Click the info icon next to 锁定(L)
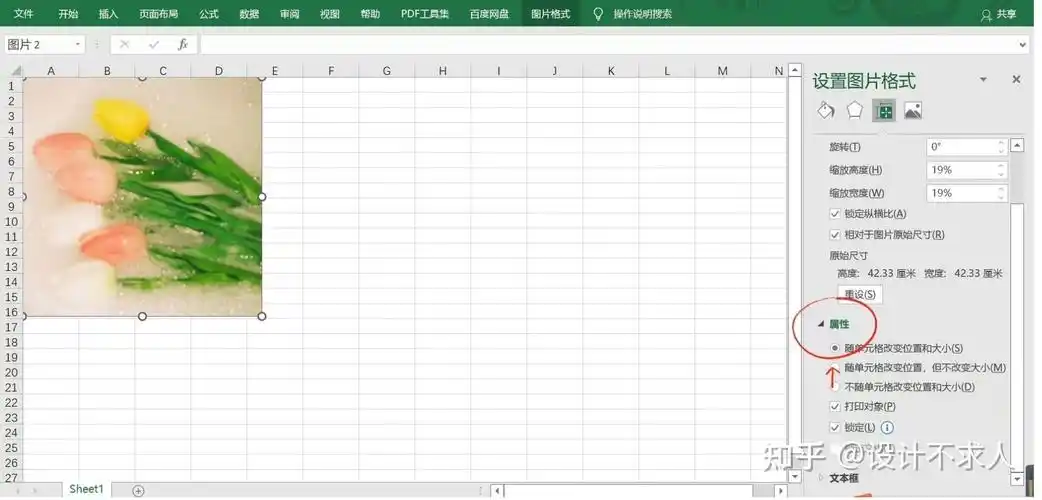 tap(887, 428)
